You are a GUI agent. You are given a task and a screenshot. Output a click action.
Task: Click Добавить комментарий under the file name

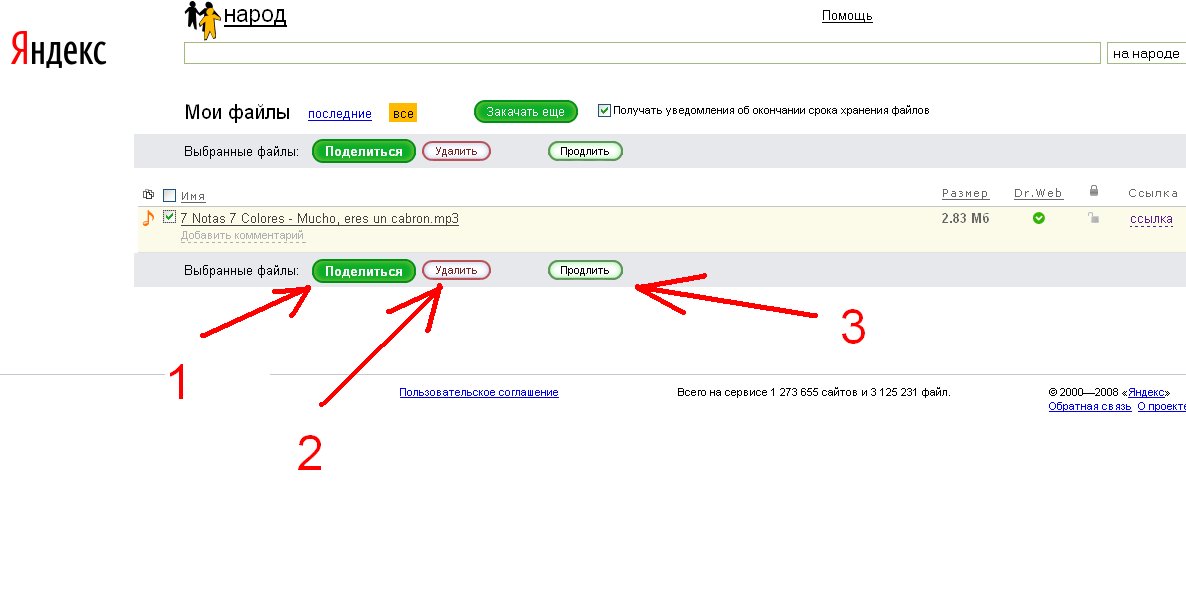click(x=242, y=235)
